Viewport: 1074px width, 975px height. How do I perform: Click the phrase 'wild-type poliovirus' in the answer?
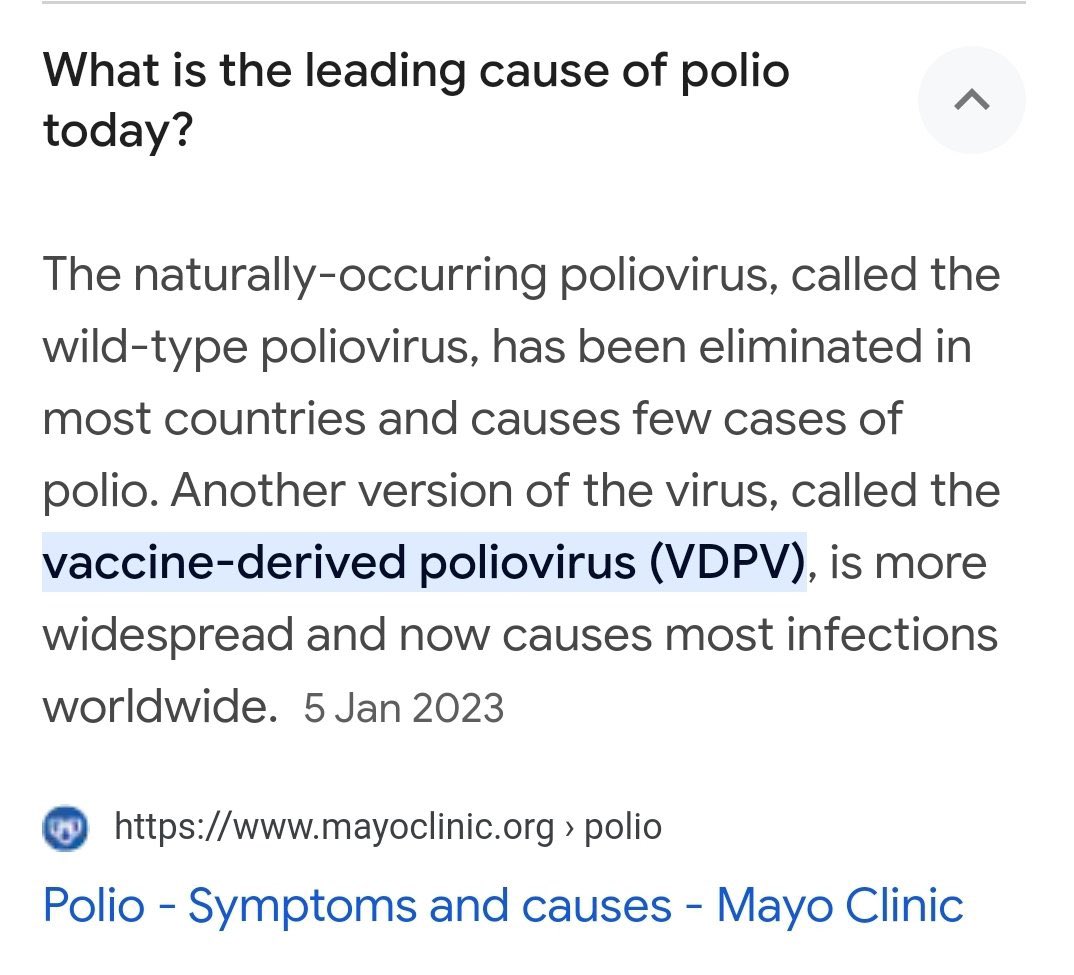tap(255, 347)
